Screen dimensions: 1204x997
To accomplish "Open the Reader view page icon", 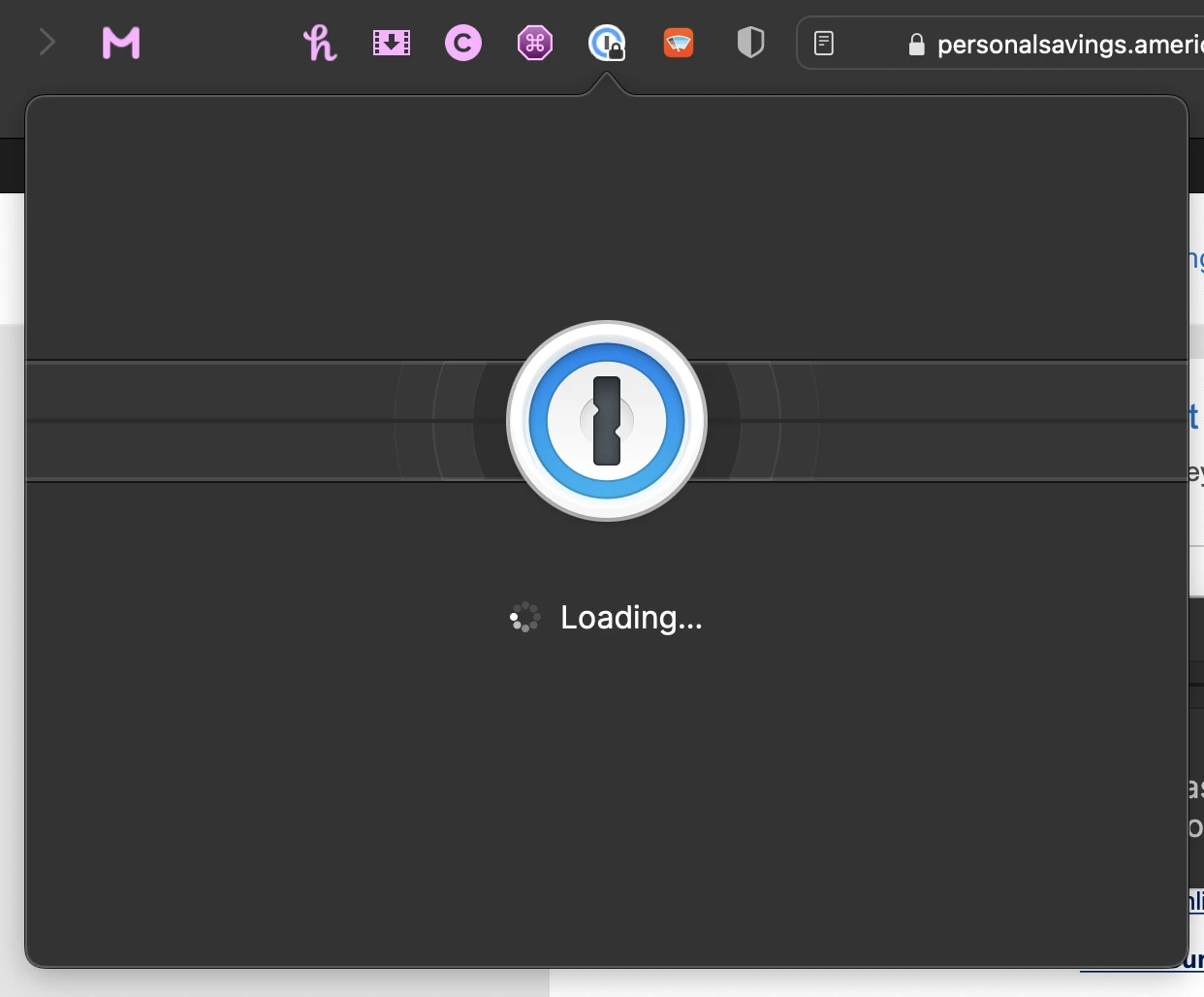I will 824,43.
